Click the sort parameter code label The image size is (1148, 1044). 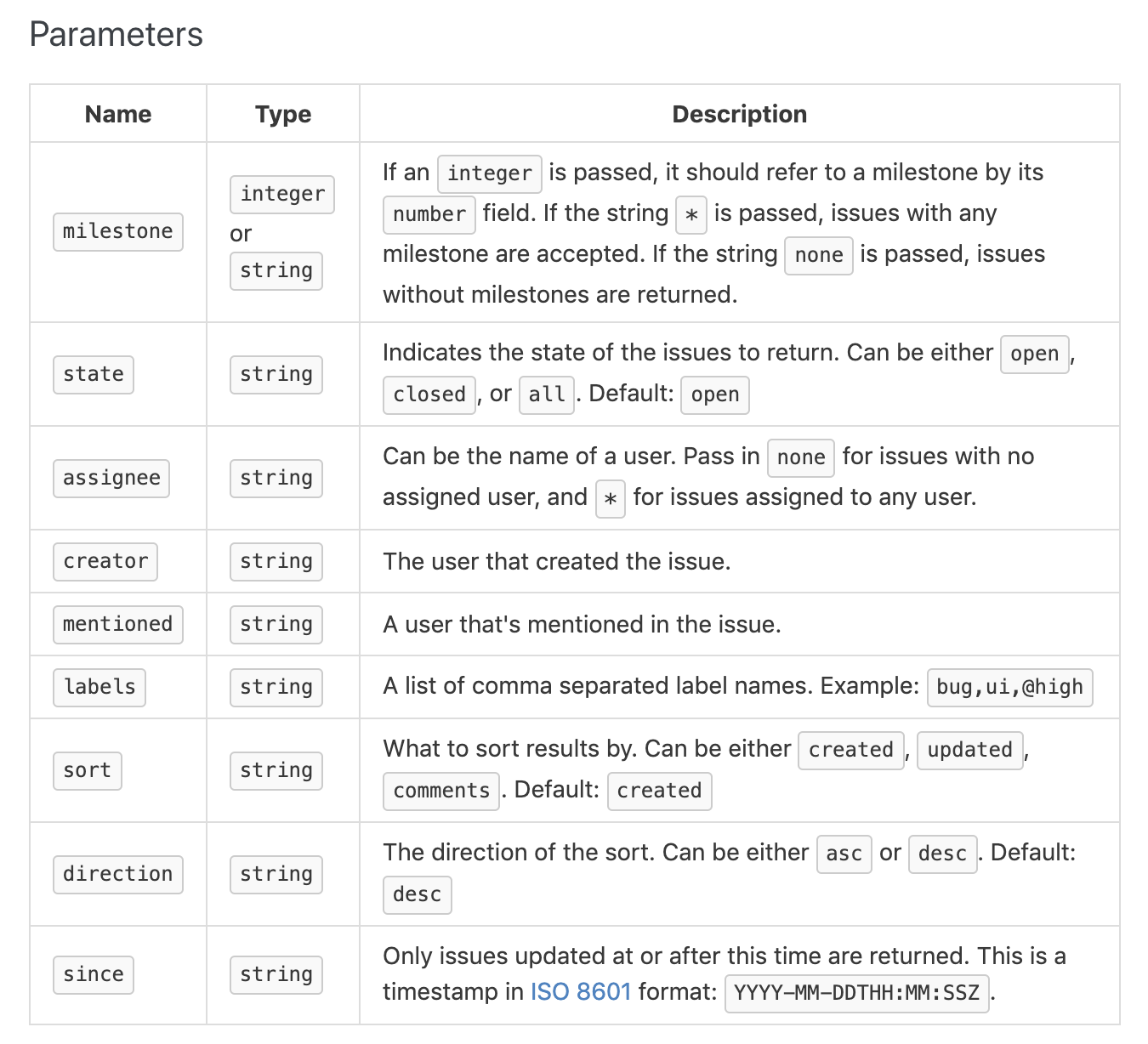(x=87, y=770)
